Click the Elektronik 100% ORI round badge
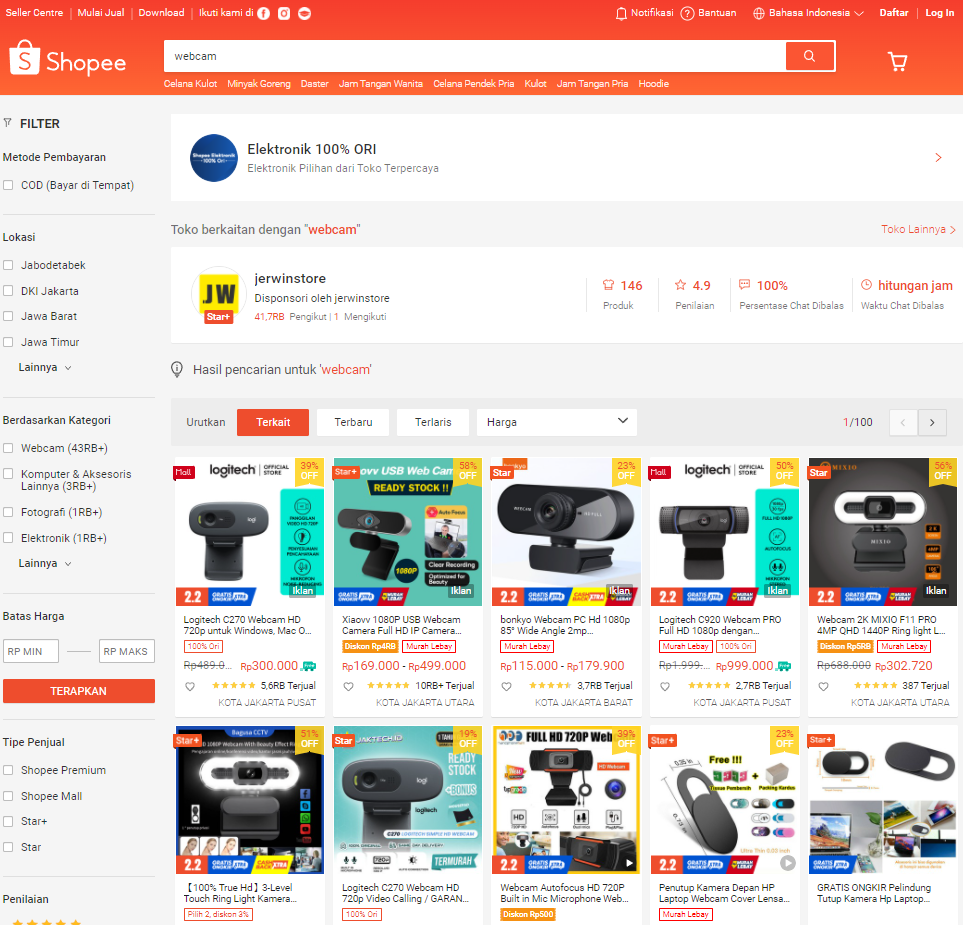The width and height of the screenshot is (963, 925). point(214,158)
